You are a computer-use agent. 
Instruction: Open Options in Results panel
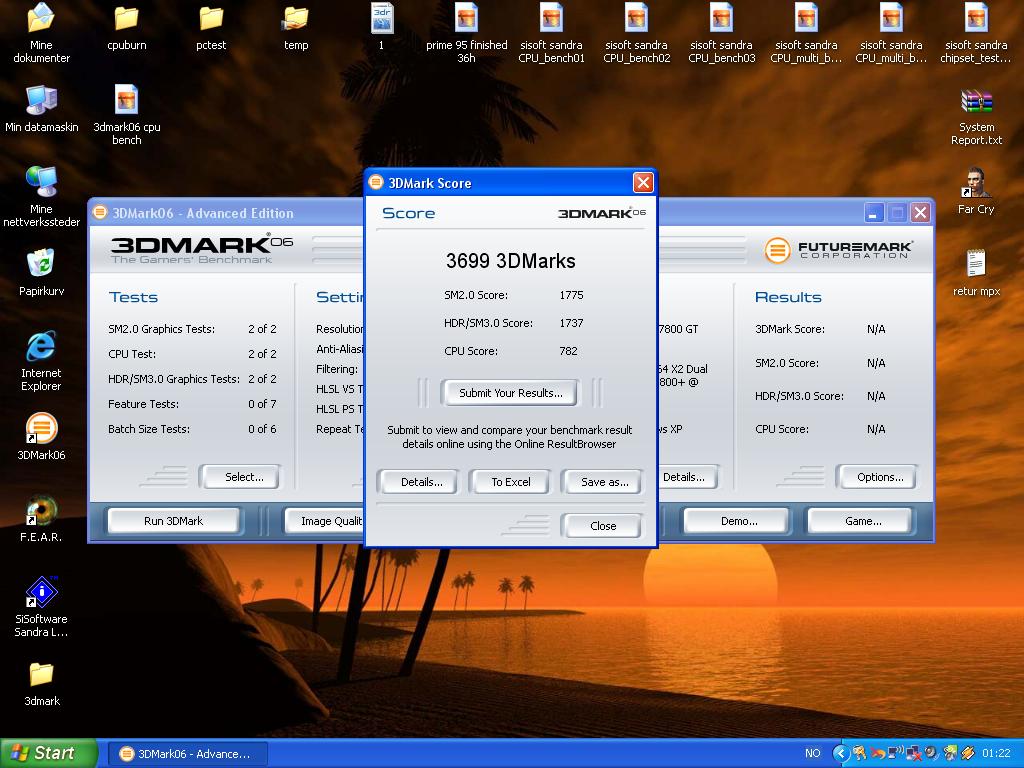pyautogui.click(x=880, y=477)
